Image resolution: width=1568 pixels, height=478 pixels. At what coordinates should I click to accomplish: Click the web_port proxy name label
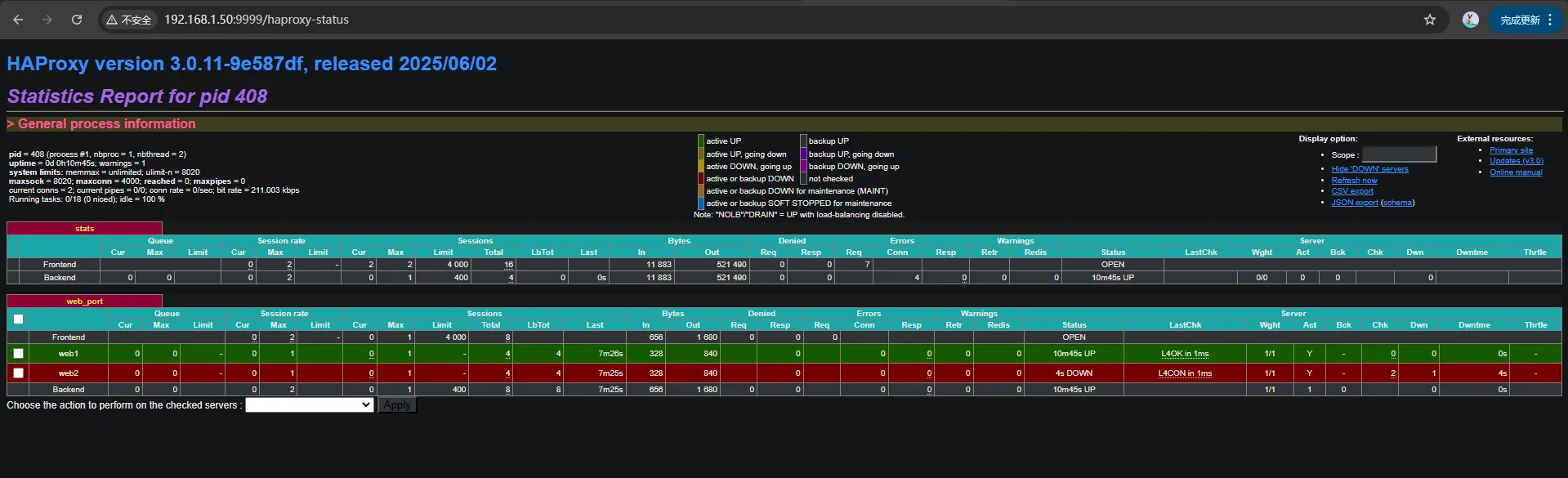coord(85,302)
